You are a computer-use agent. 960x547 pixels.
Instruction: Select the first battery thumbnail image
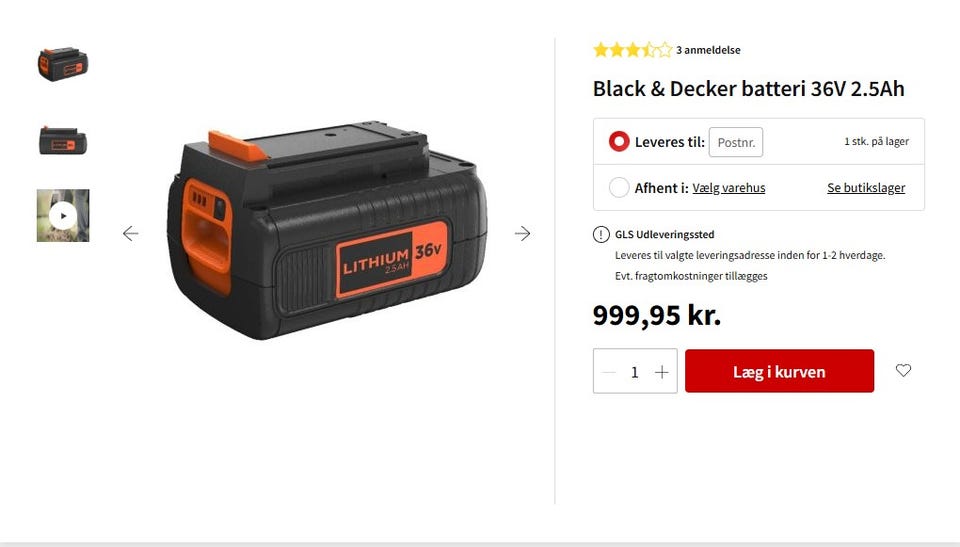[x=63, y=64]
